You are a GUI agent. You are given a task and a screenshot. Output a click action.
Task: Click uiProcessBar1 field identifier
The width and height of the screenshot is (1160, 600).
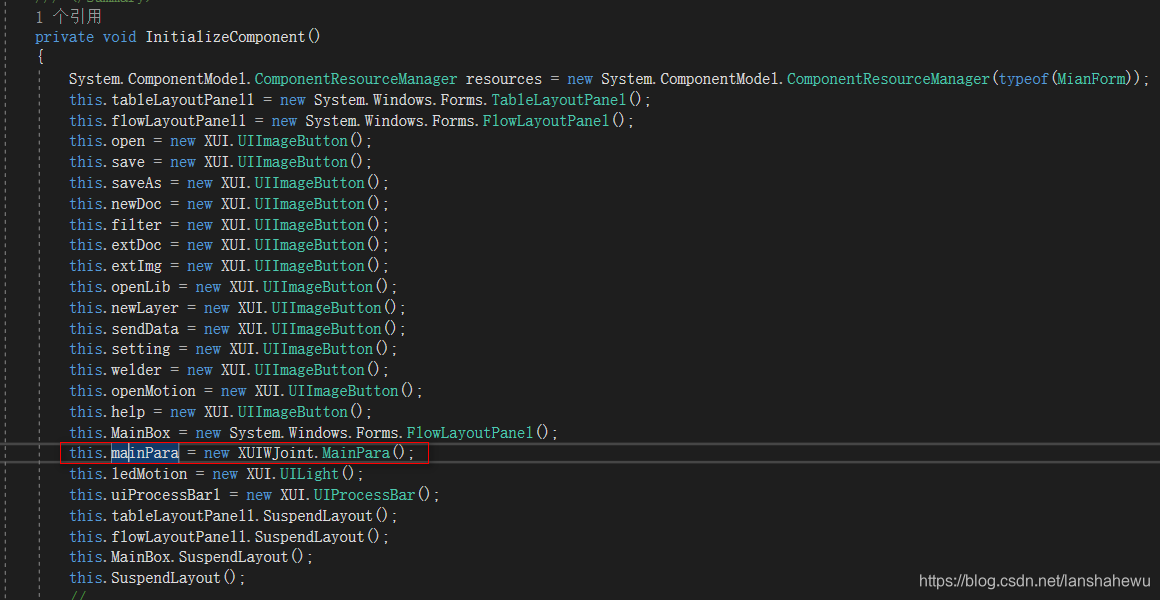click(166, 494)
